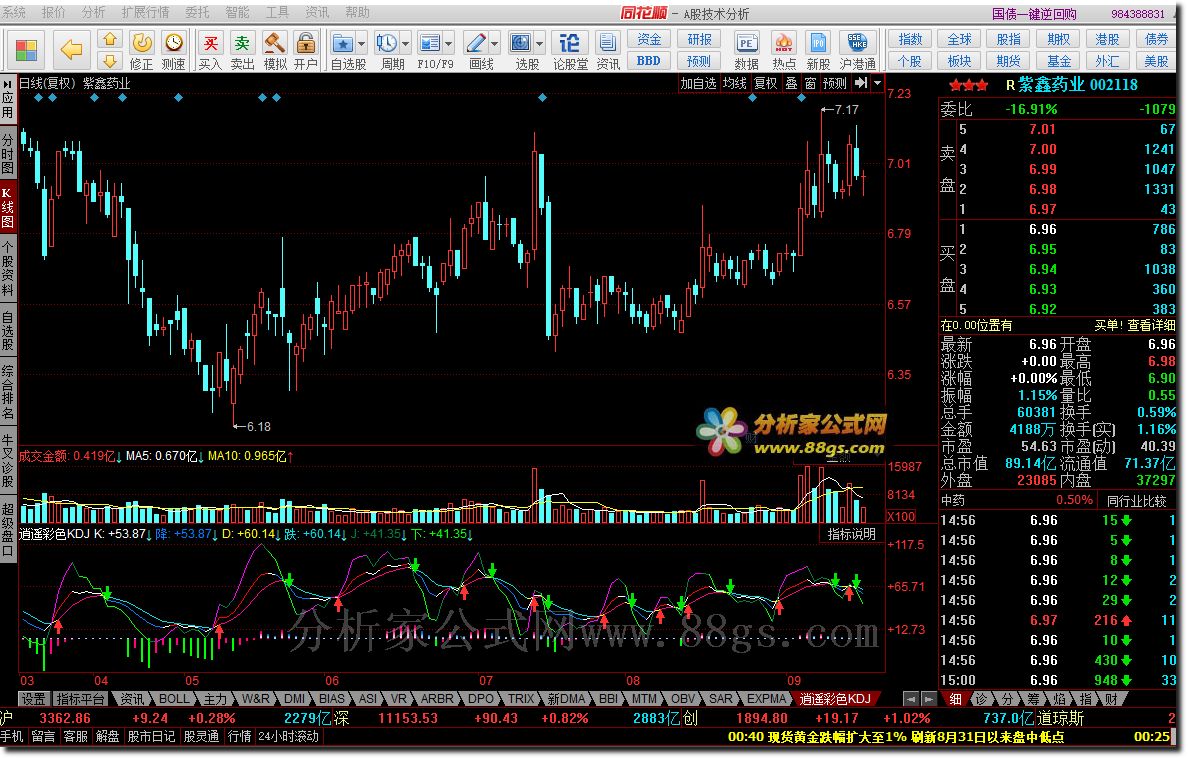Click the 研报 button

click(699, 39)
